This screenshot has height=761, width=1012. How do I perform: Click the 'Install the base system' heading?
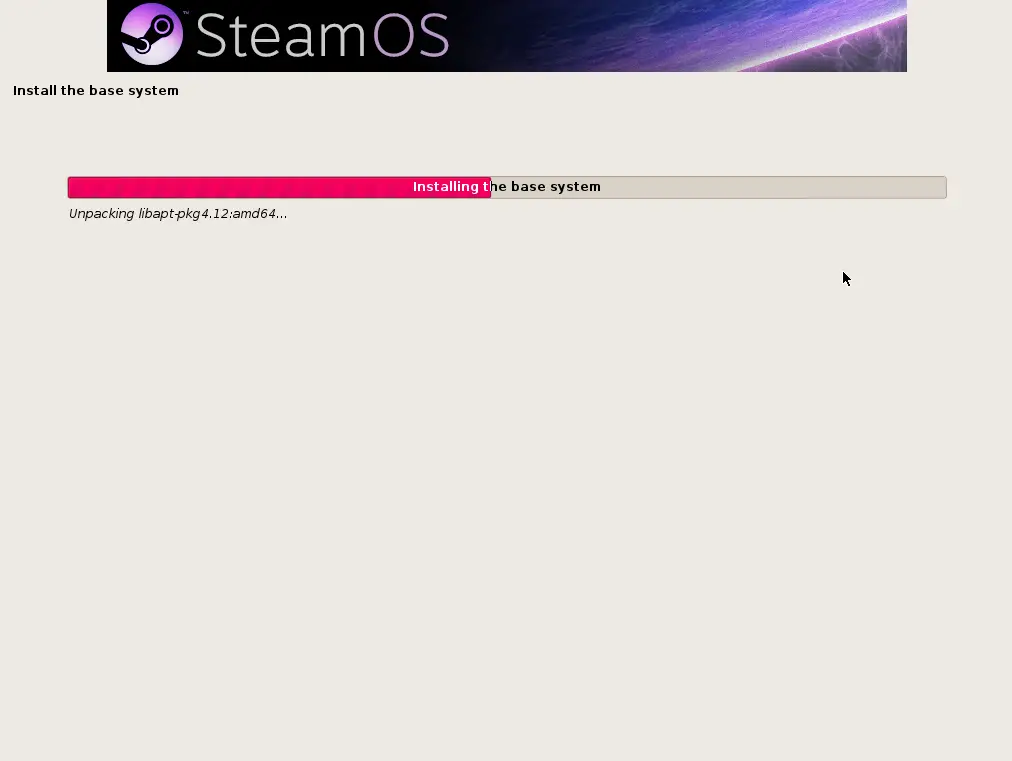(x=96, y=90)
